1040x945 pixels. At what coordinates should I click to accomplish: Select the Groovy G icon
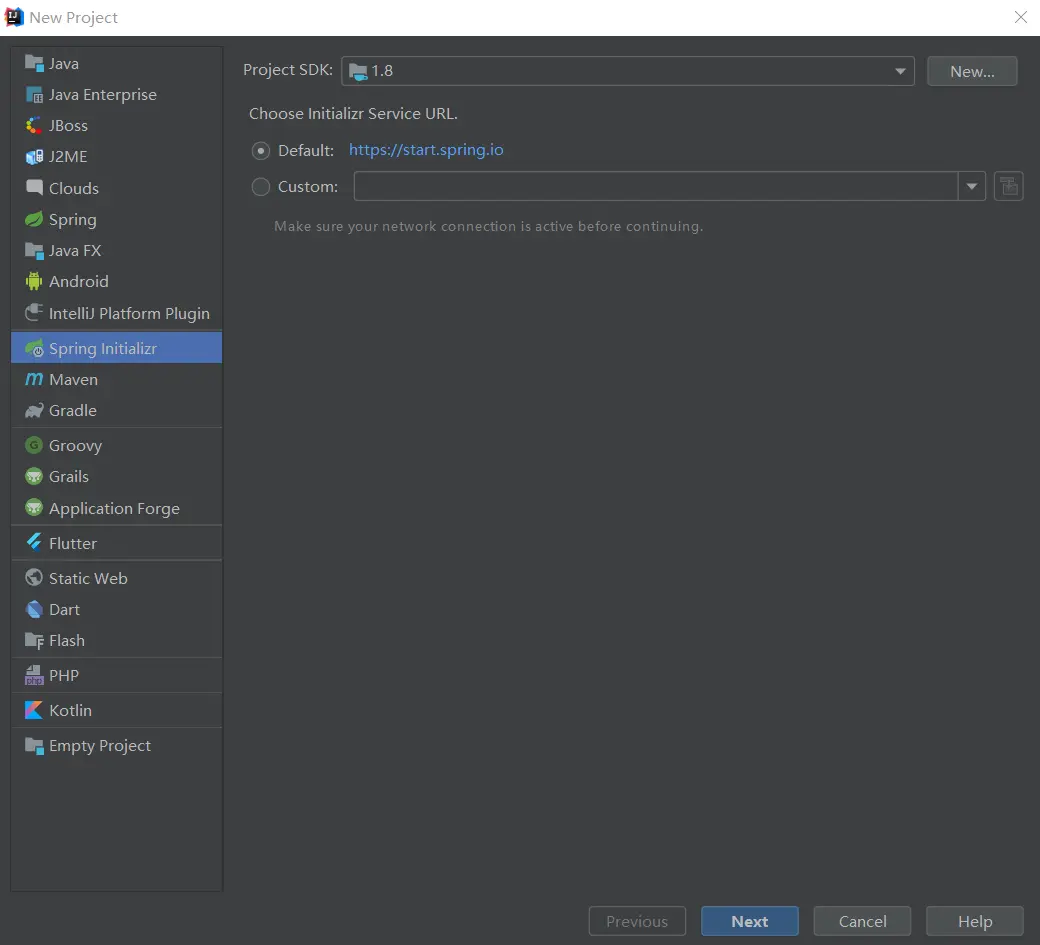tap(34, 445)
